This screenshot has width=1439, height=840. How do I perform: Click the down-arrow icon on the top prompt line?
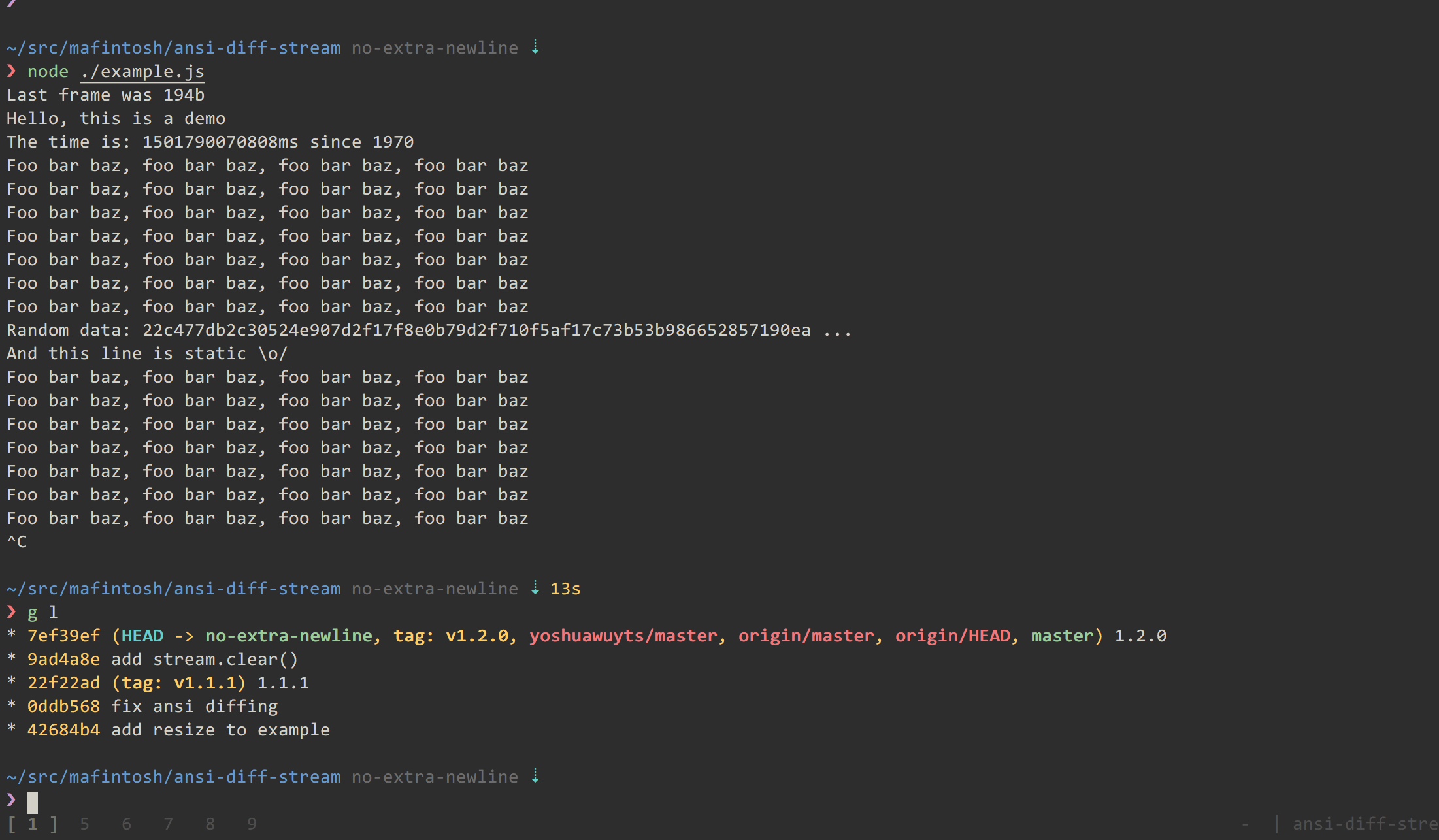point(535,47)
